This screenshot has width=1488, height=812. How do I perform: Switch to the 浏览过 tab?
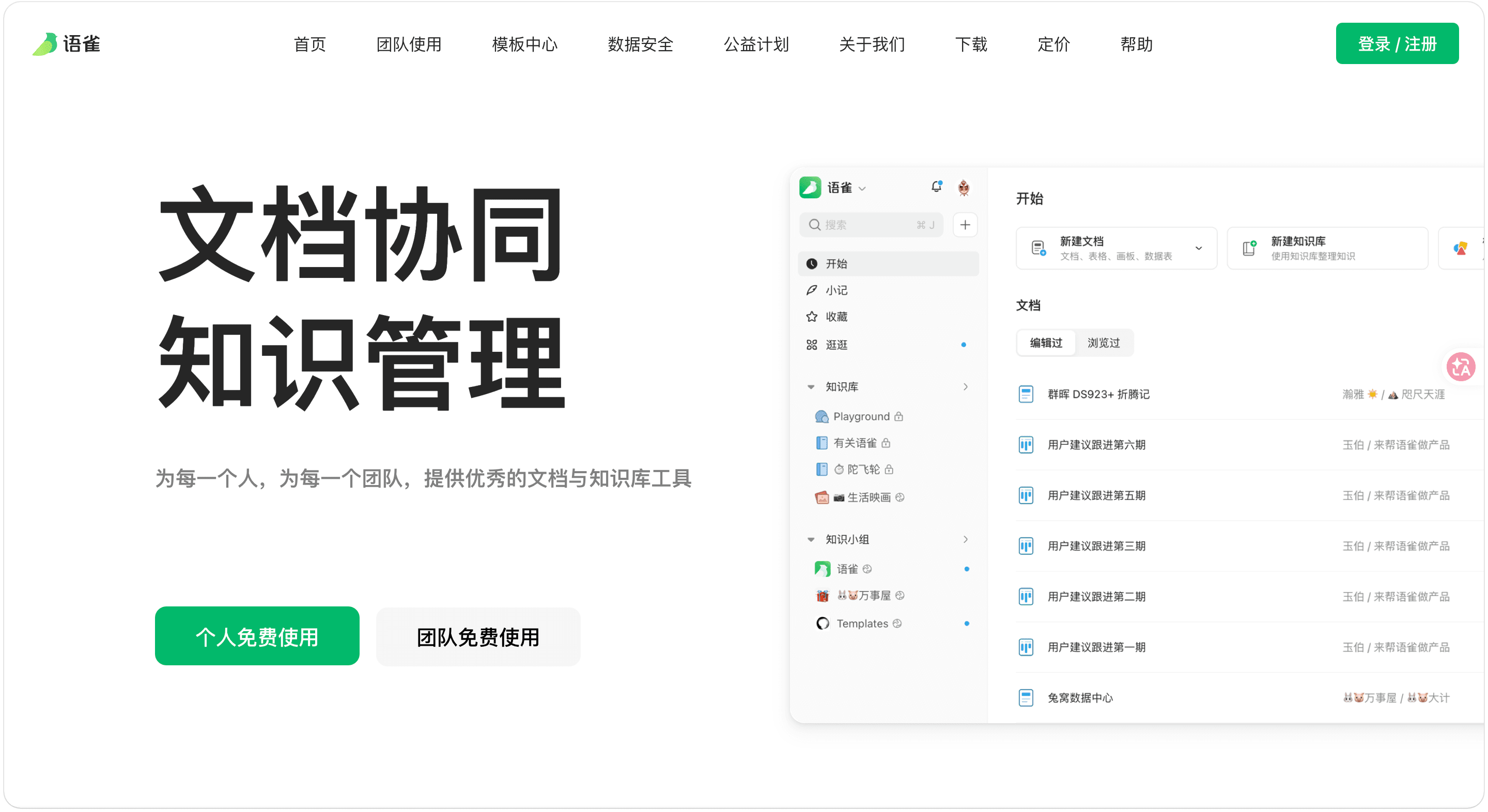(x=1104, y=343)
